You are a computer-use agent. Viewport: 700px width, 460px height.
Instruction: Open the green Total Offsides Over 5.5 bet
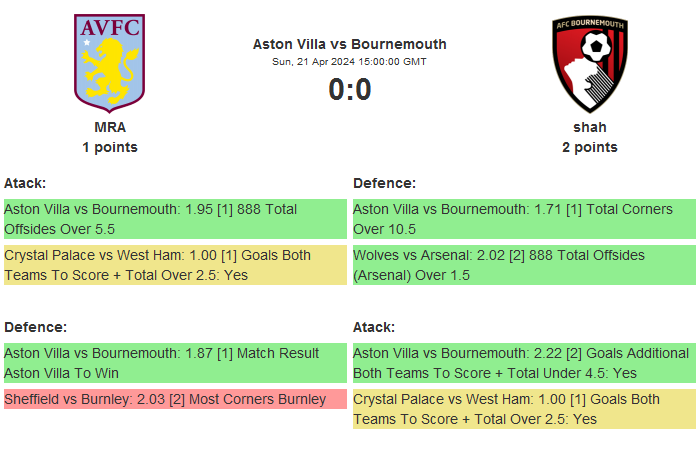pos(175,219)
